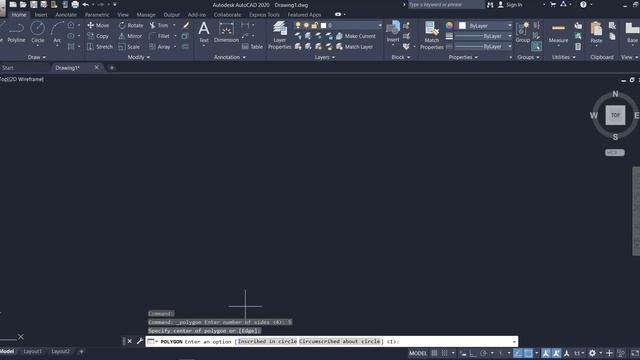The width and height of the screenshot is (640, 360).
Task: Click the Undo arrow
Action: (86, 4)
